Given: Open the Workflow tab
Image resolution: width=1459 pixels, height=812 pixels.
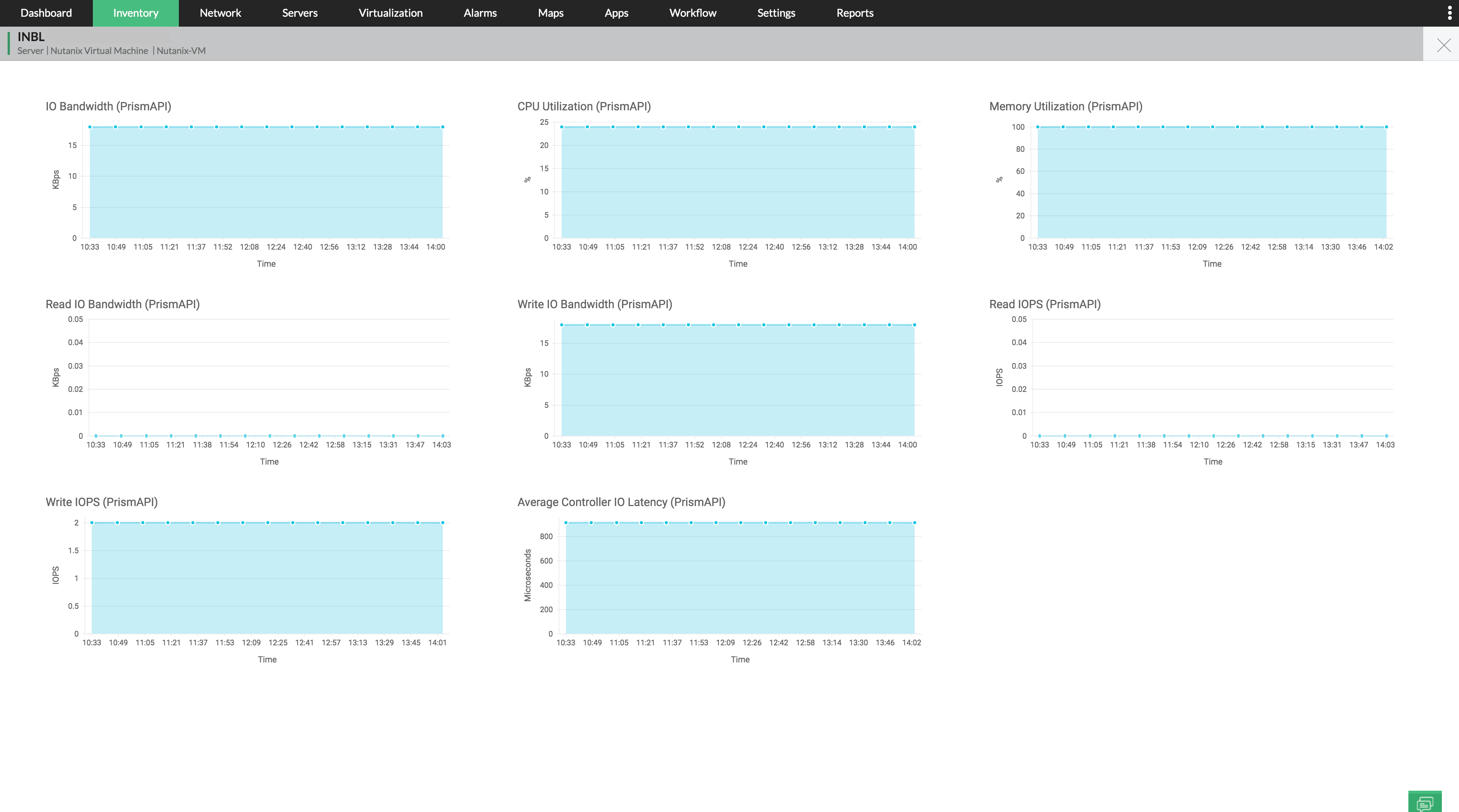Looking at the screenshot, I should [693, 13].
